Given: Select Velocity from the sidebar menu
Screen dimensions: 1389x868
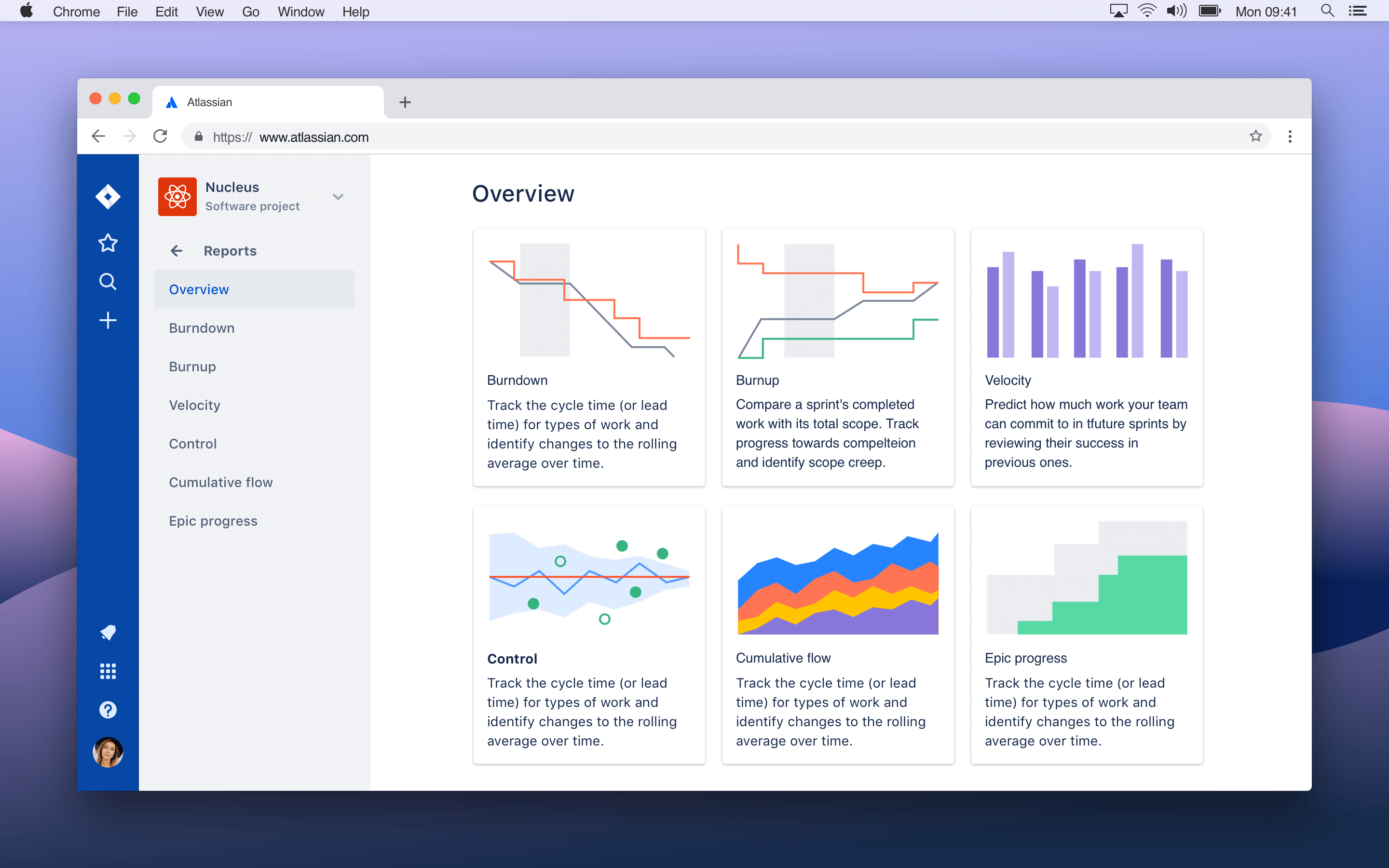Looking at the screenshot, I should (x=195, y=405).
